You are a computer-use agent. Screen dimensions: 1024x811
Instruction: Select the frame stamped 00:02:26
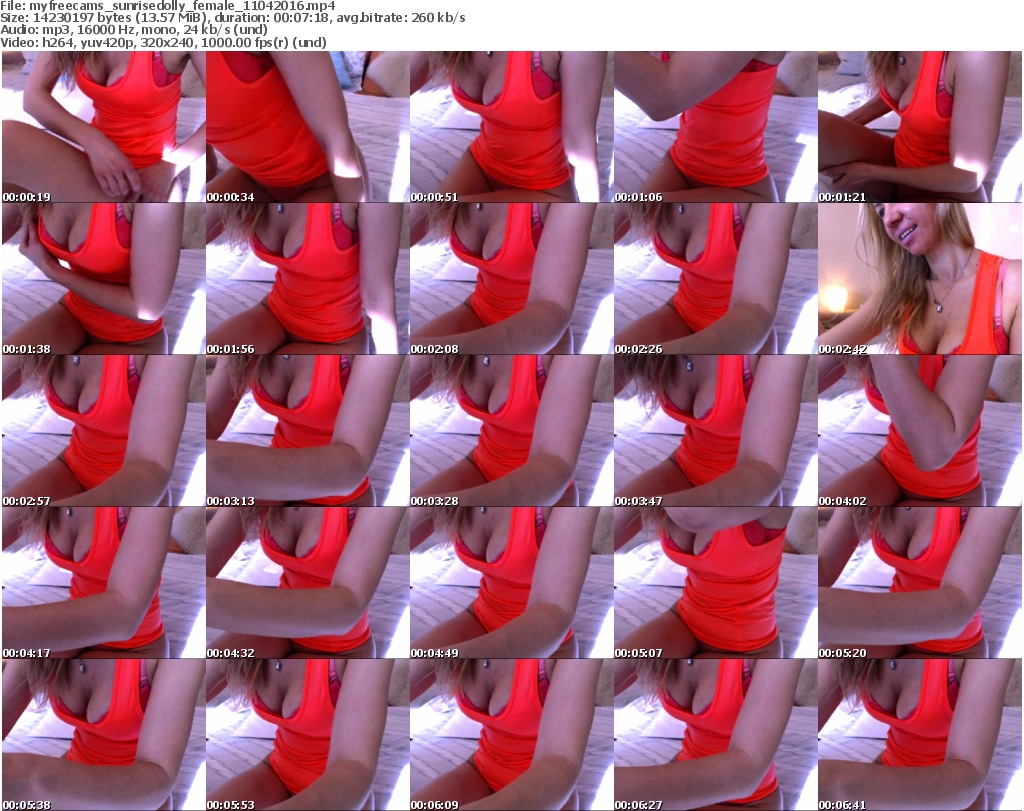716,279
